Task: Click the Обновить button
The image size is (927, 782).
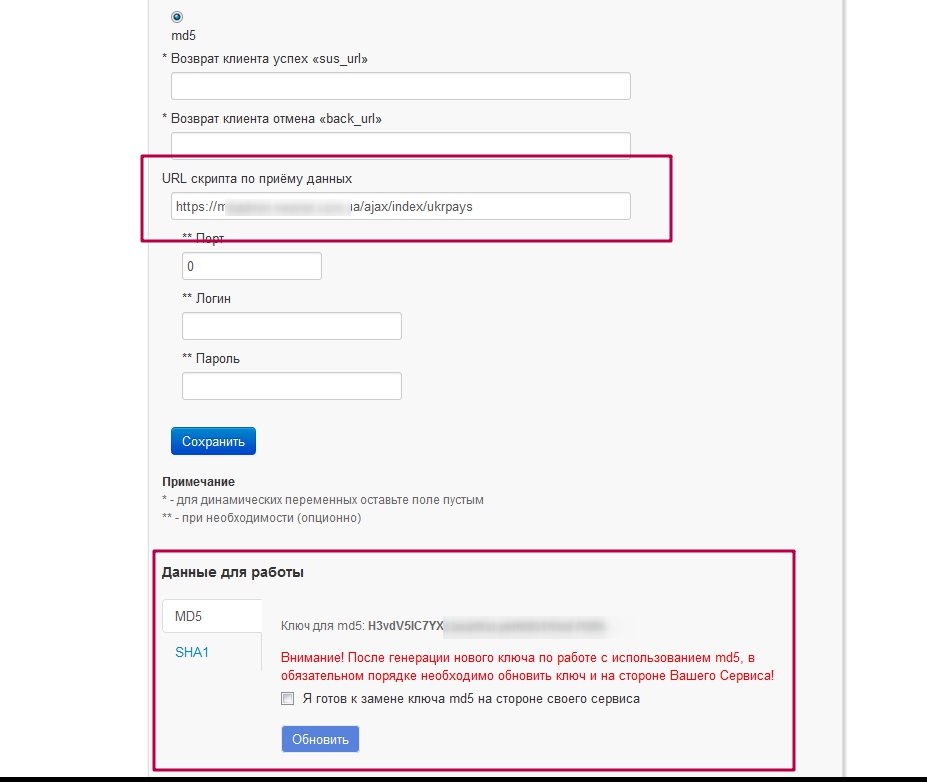Action: [320, 740]
